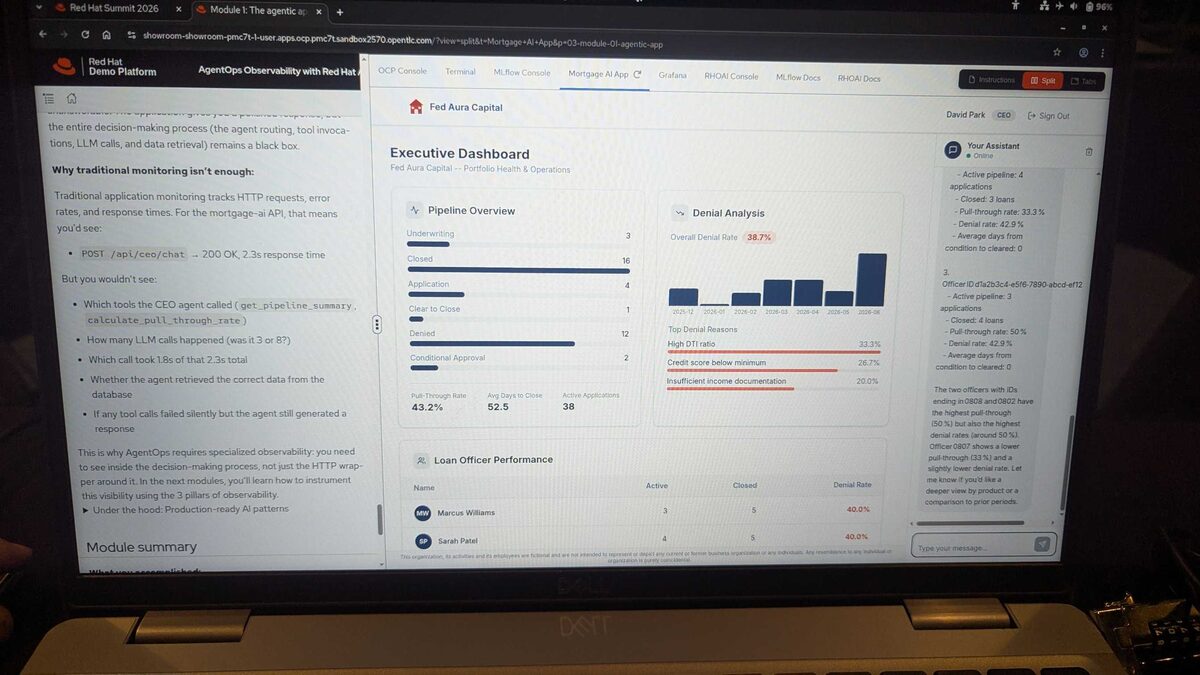1200x675 pixels.
Task: Clear the chat with the trash icon
Action: point(1089,152)
